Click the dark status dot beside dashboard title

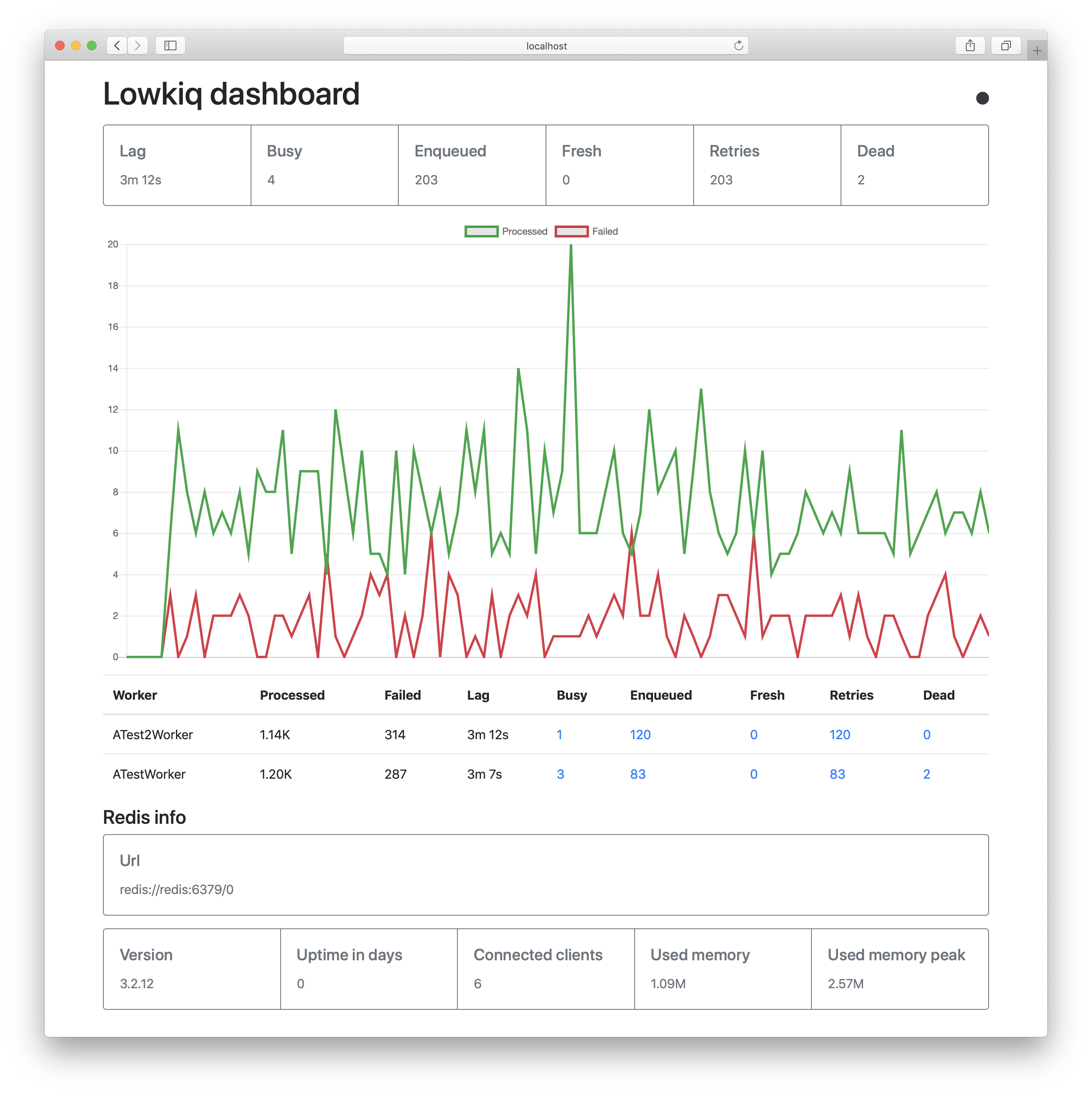(982, 98)
